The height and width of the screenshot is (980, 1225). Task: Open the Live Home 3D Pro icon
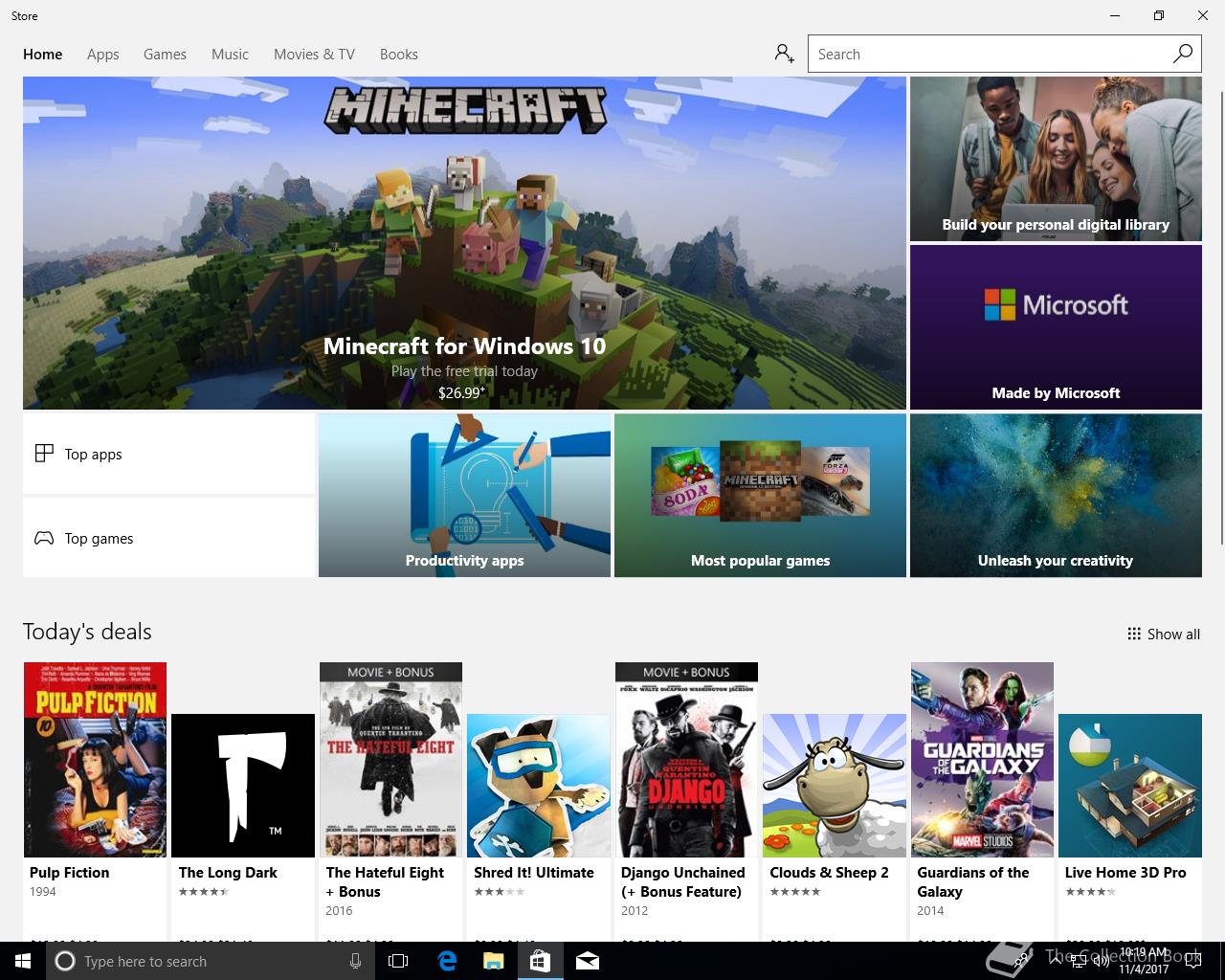(1130, 786)
